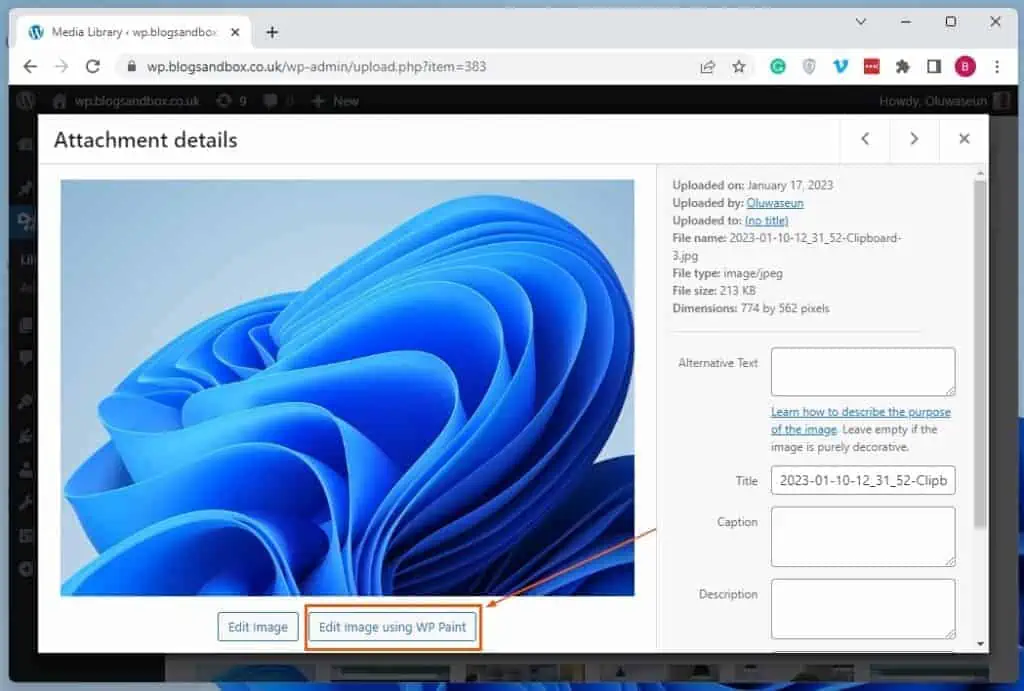Open the Grammarly extension
Screen dimensions: 1024x691
point(778,66)
